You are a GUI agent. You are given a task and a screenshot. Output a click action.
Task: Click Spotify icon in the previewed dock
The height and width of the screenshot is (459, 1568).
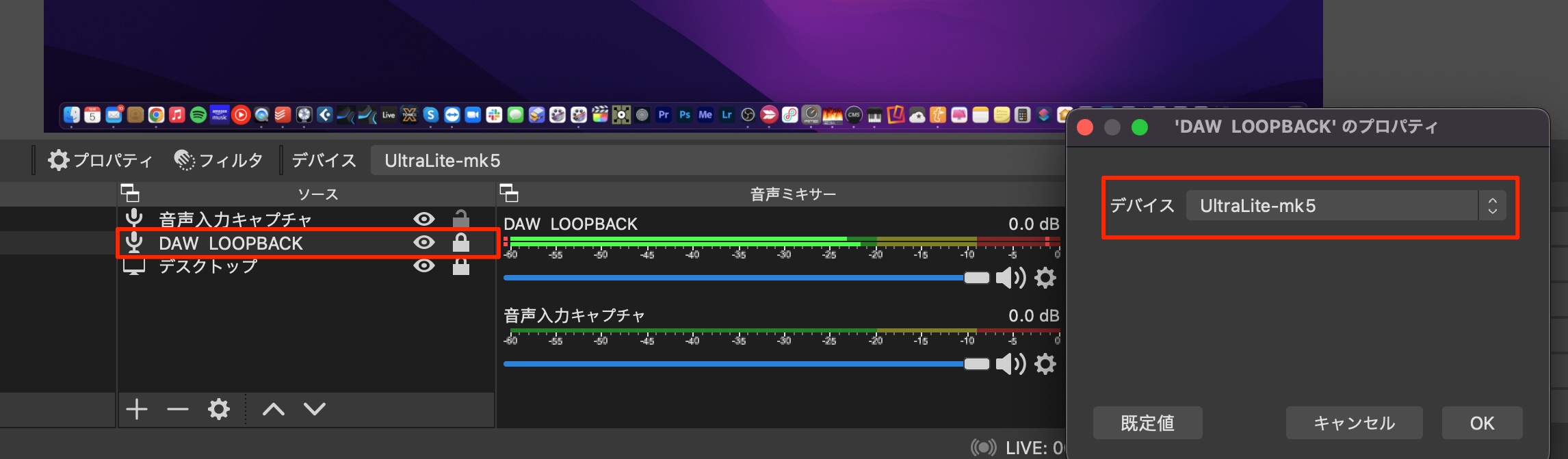point(198,115)
